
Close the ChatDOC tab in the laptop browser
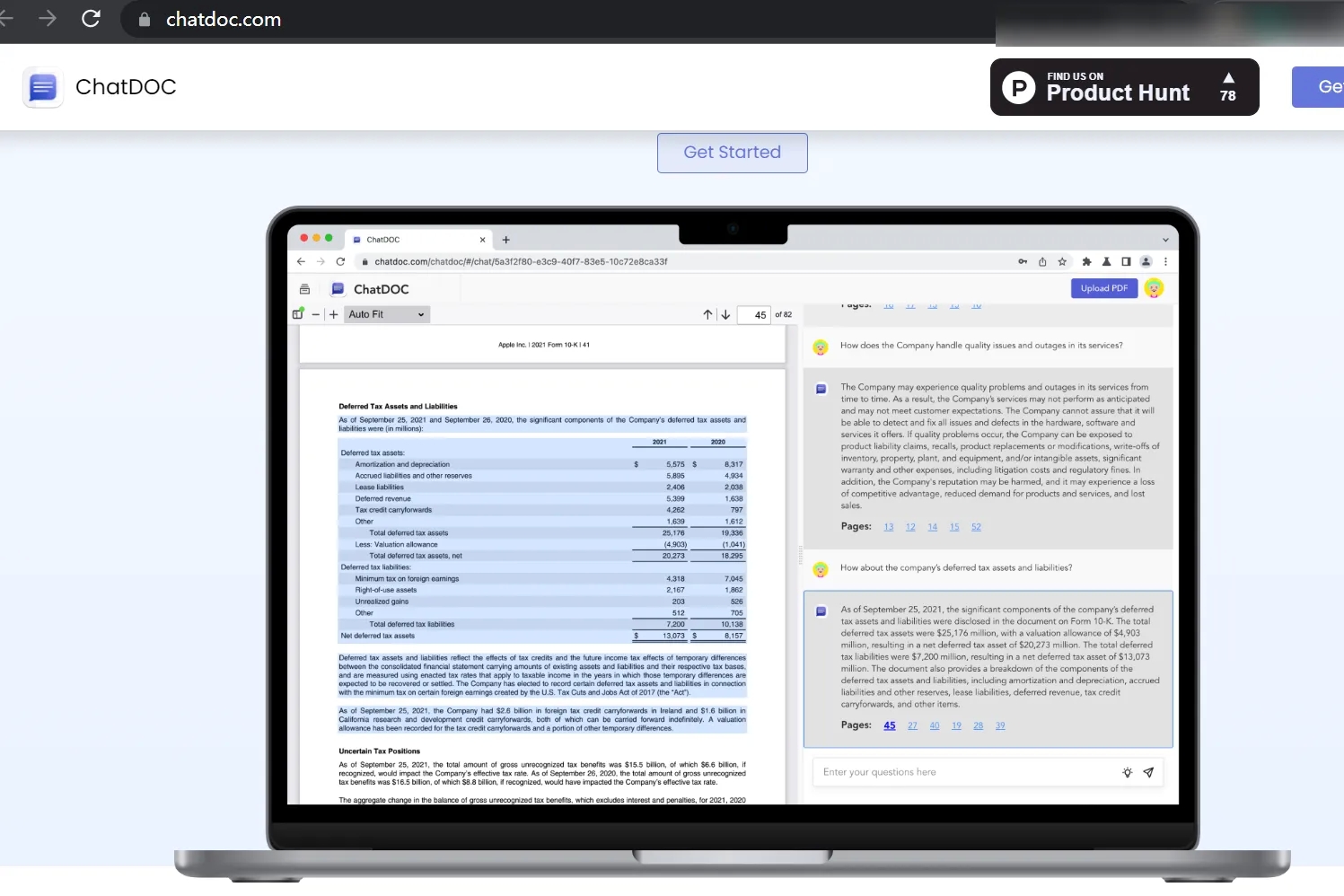click(482, 240)
